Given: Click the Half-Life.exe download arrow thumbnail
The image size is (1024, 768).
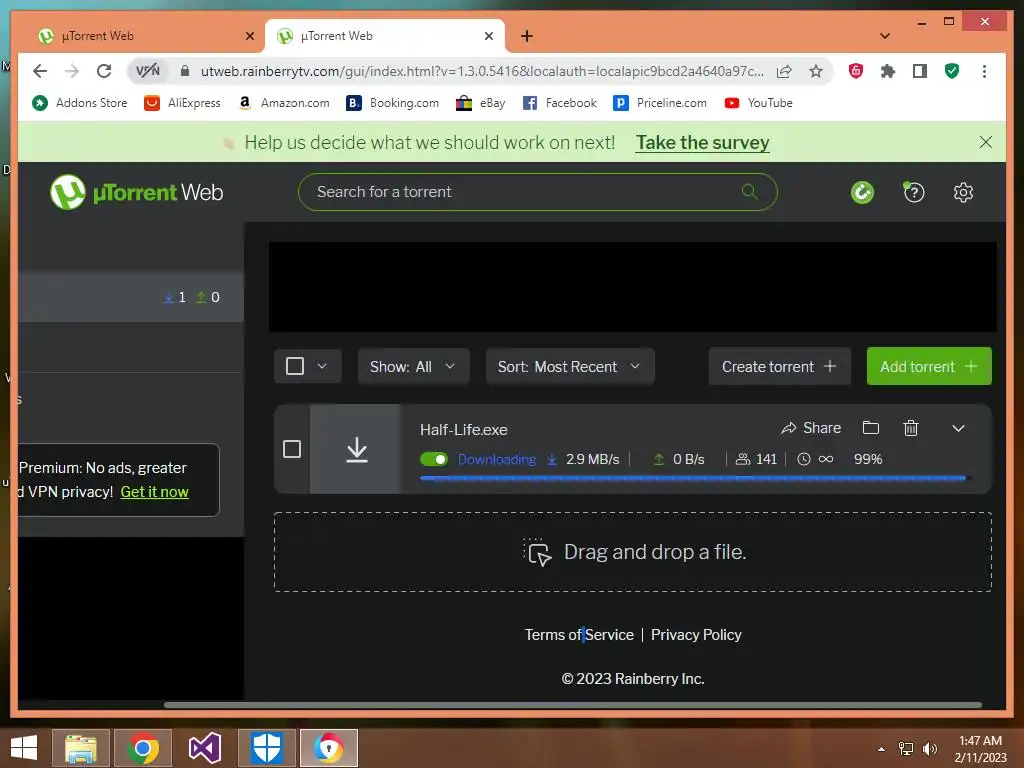Looking at the screenshot, I should click(356, 449).
